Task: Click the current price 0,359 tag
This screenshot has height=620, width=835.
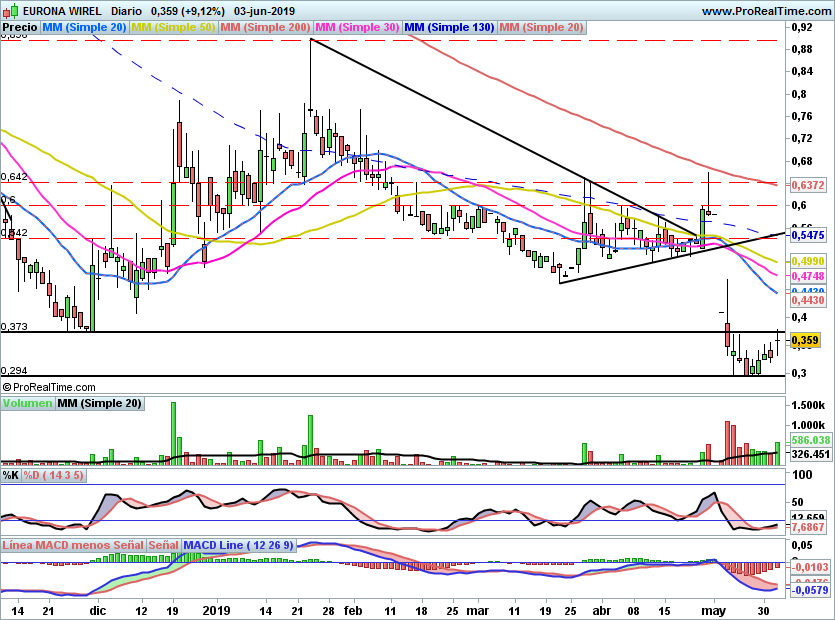Action: 805,340
